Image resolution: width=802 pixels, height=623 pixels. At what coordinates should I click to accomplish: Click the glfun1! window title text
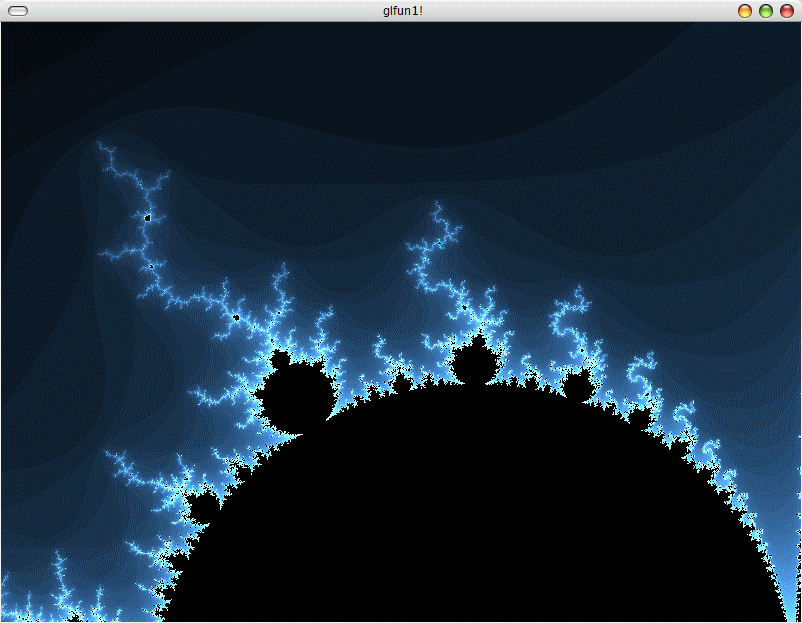click(x=402, y=11)
